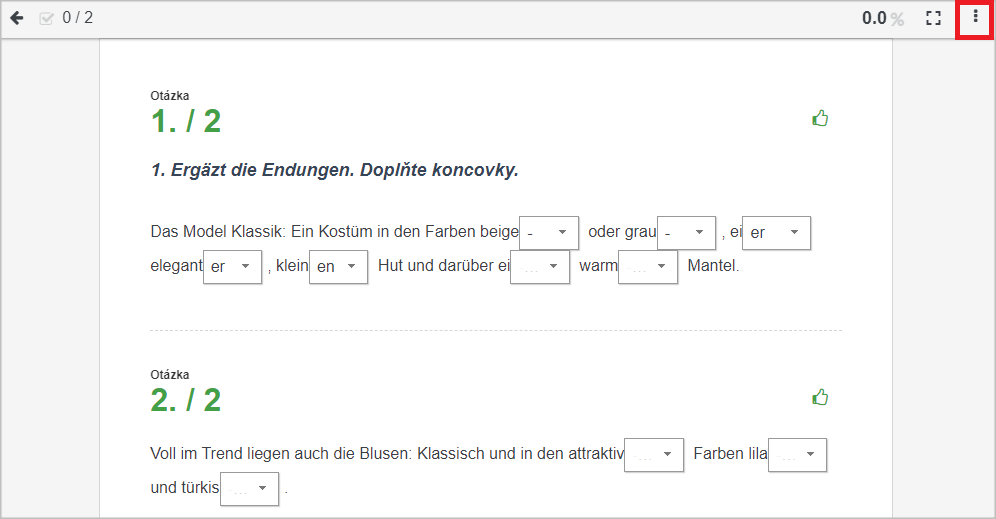Open the empty dropdown after "darüber ei"

click(540, 267)
